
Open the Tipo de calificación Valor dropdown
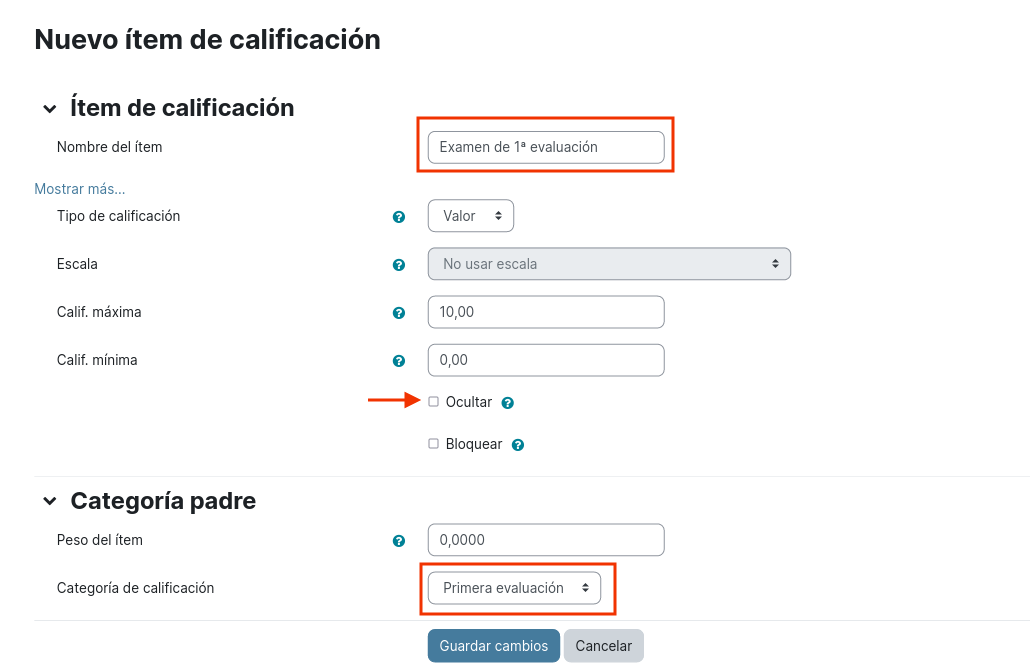pos(471,216)
